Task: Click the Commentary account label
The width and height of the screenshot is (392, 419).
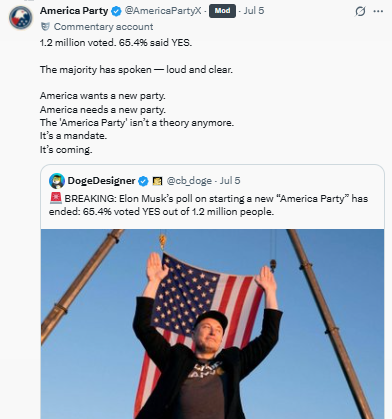Action: (103, 27)
